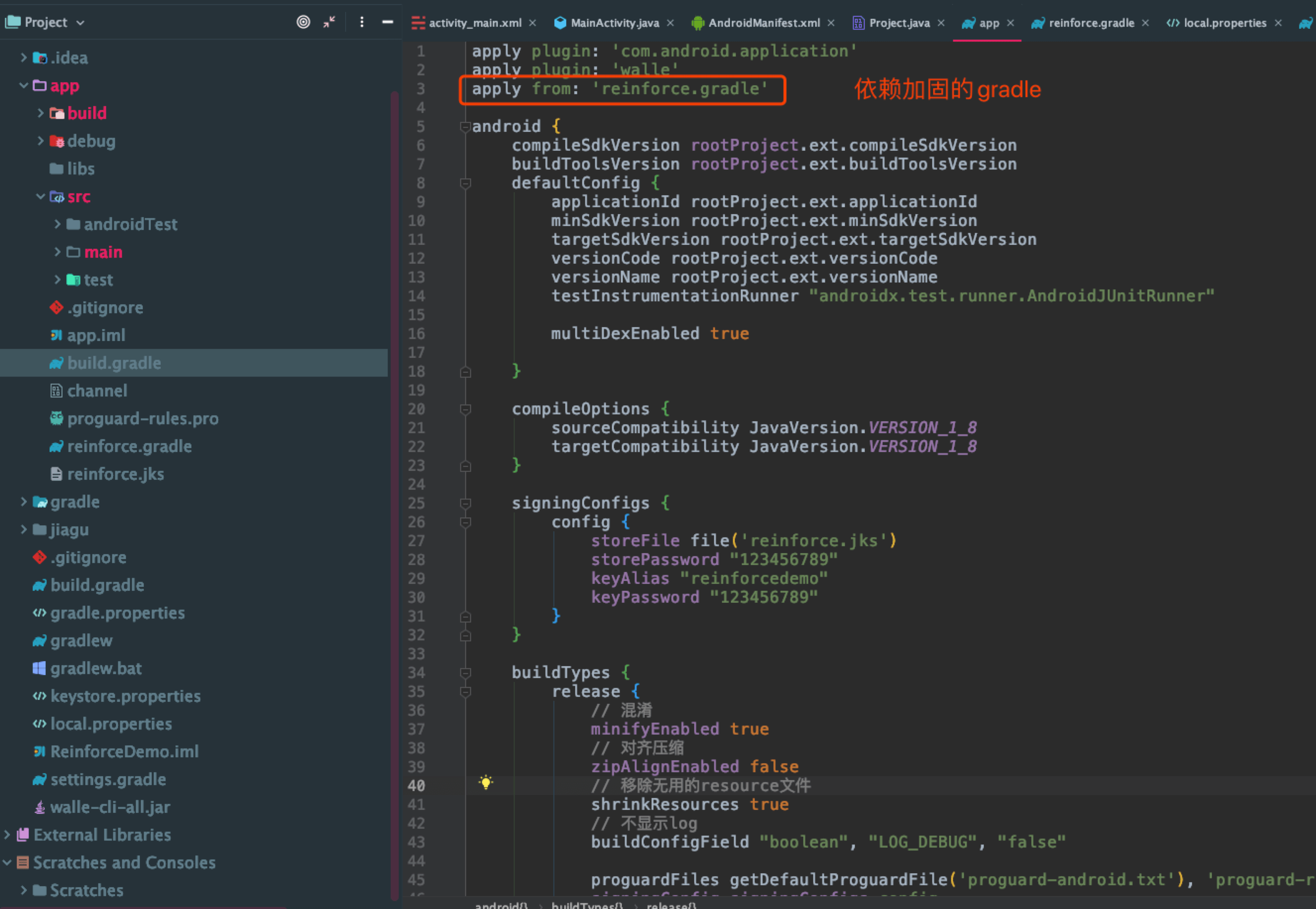Expand the Scratches folder
The width and height of the screenshot is (1316, 909).
[x=23, y=890]
